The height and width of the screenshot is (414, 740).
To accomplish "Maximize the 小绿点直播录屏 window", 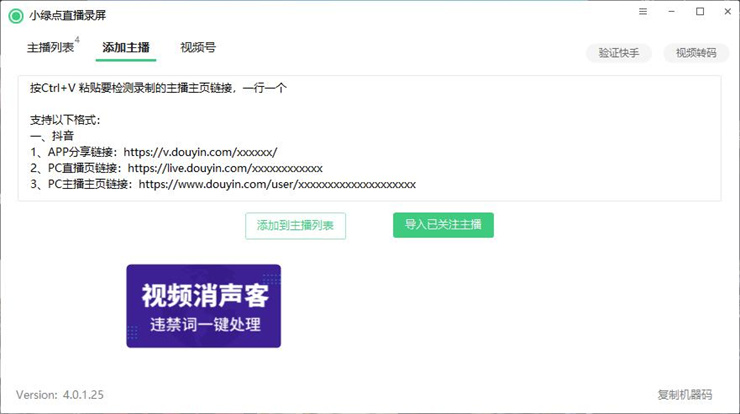I will coord(700,11).
